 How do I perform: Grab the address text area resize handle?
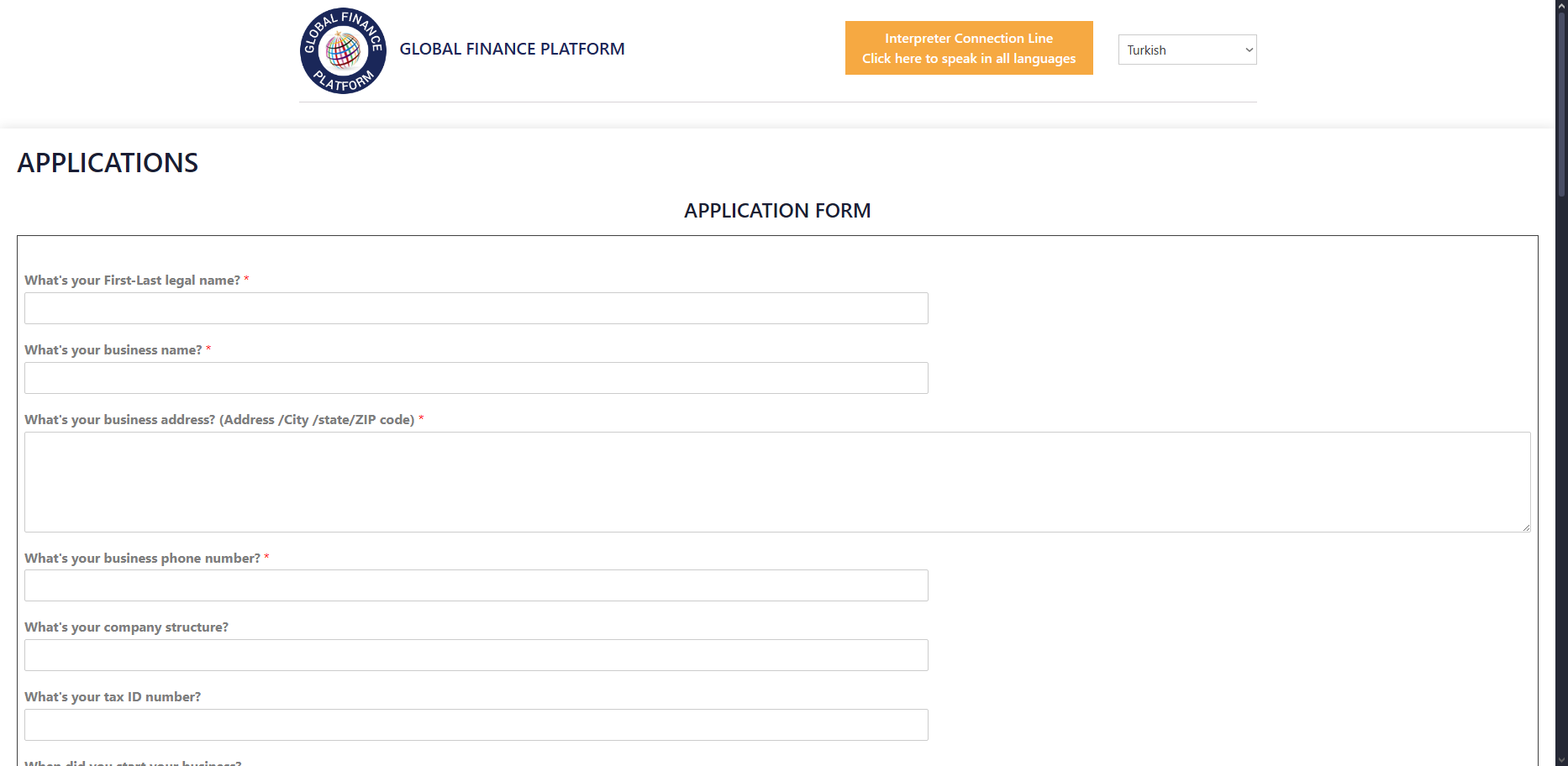click(x=1525, y=527)
